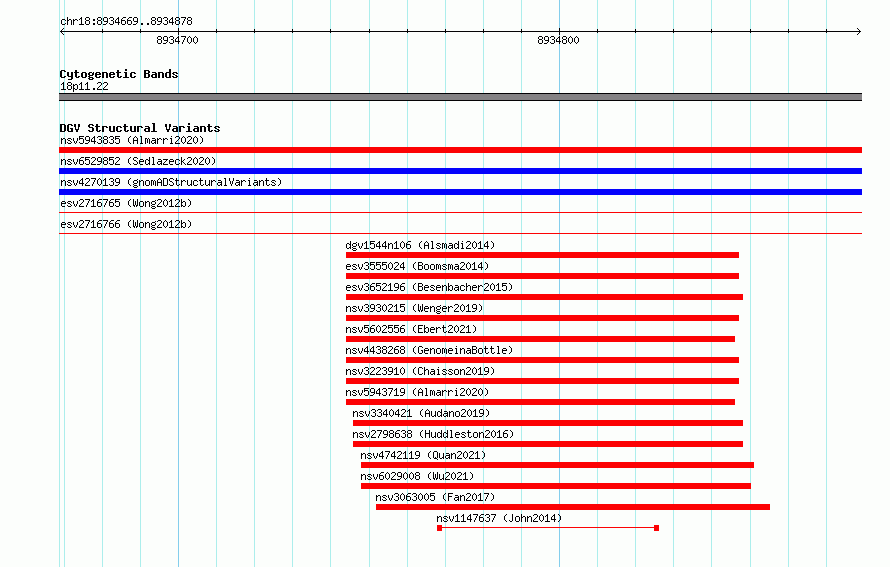This screenshot has height=567, width=890.
Task: Open nsv5602556 (Ebert2021) label
Action: coord(411,329)
